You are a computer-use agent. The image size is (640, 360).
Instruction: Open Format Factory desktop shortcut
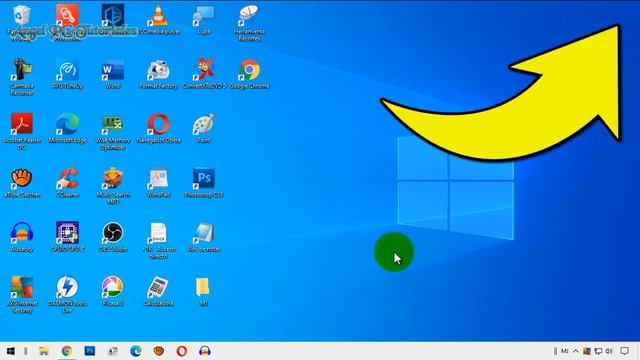(x=158, y=70)
